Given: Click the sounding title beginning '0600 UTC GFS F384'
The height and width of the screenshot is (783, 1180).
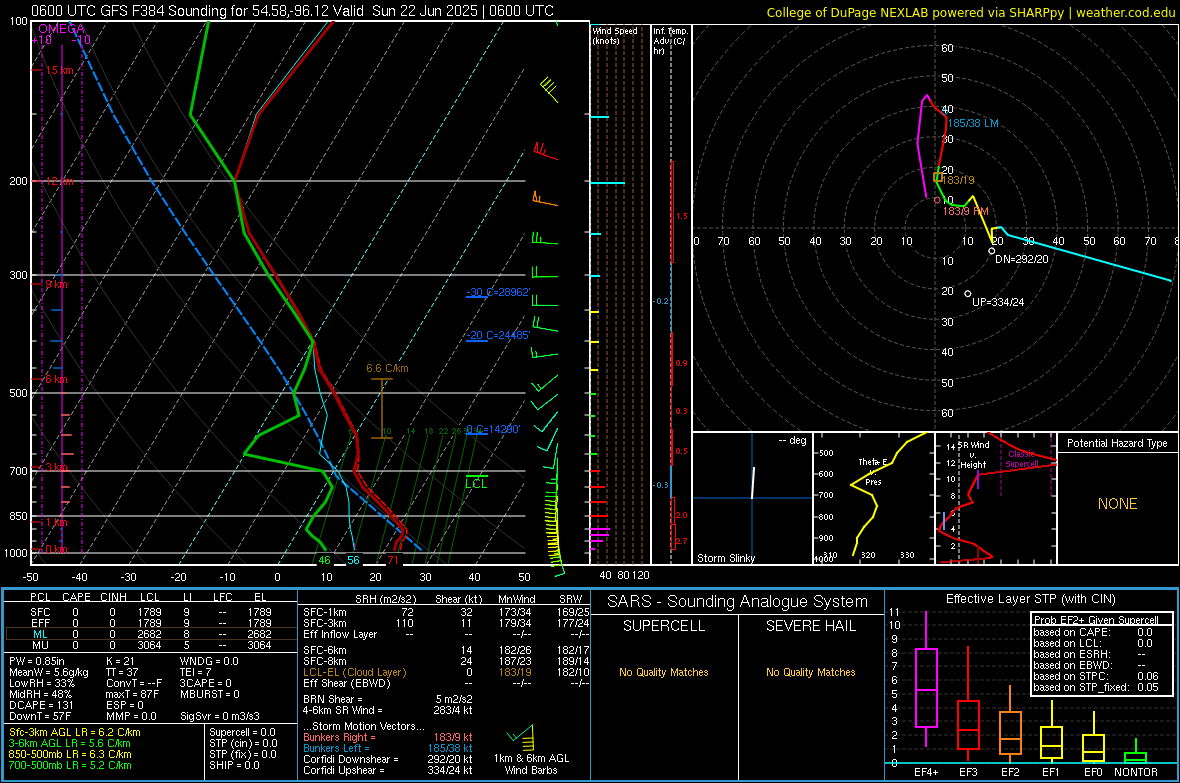Looking at the screenshot, I should (x=292, y=11).
